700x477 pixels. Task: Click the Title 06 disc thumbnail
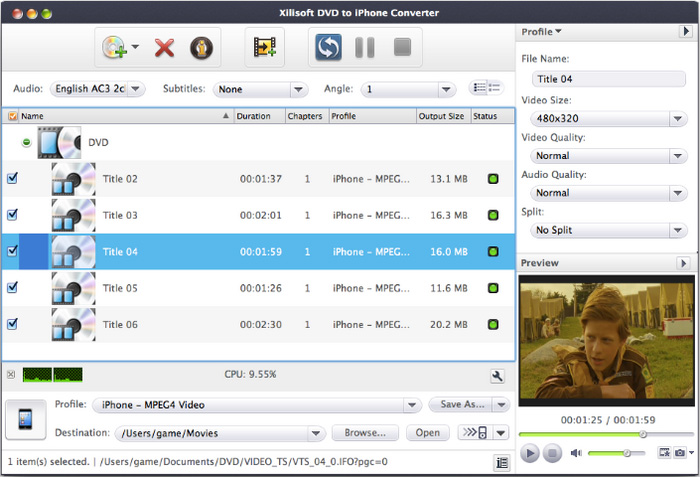point(73,324)
